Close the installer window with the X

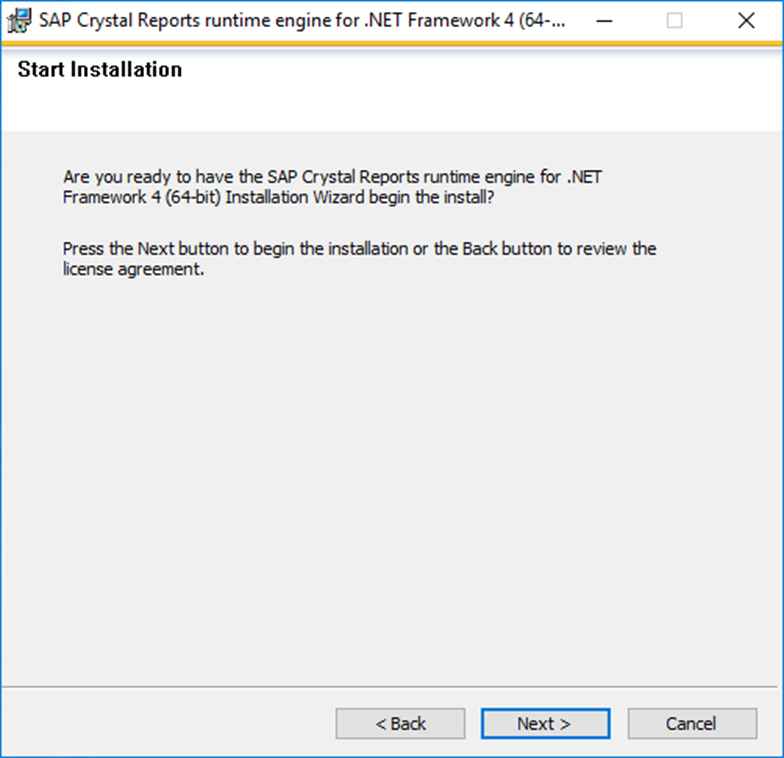pyautogui.click(x=746, y=20)
